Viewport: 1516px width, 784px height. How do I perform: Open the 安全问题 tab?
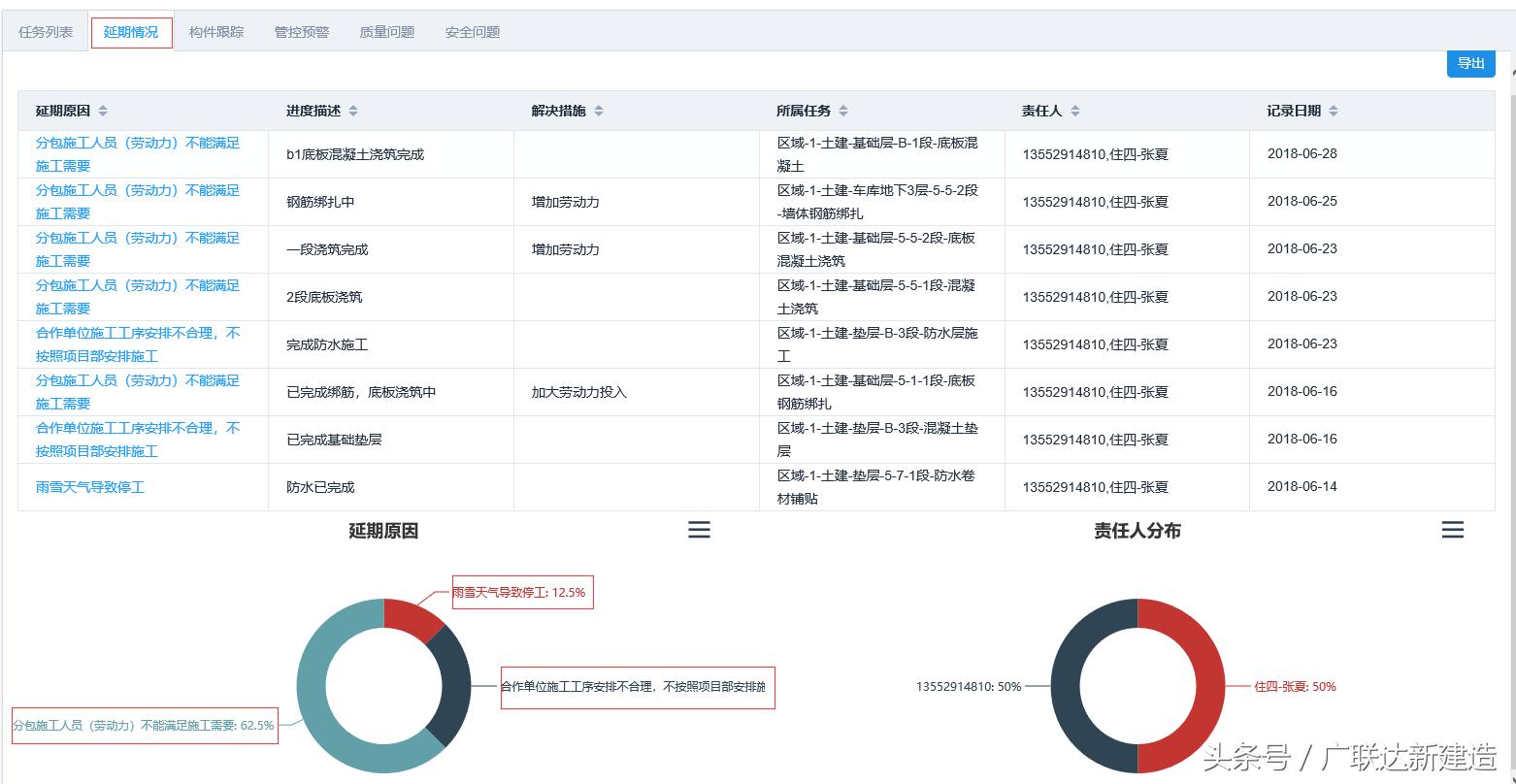pyautogui.click(x=473, y=32)
